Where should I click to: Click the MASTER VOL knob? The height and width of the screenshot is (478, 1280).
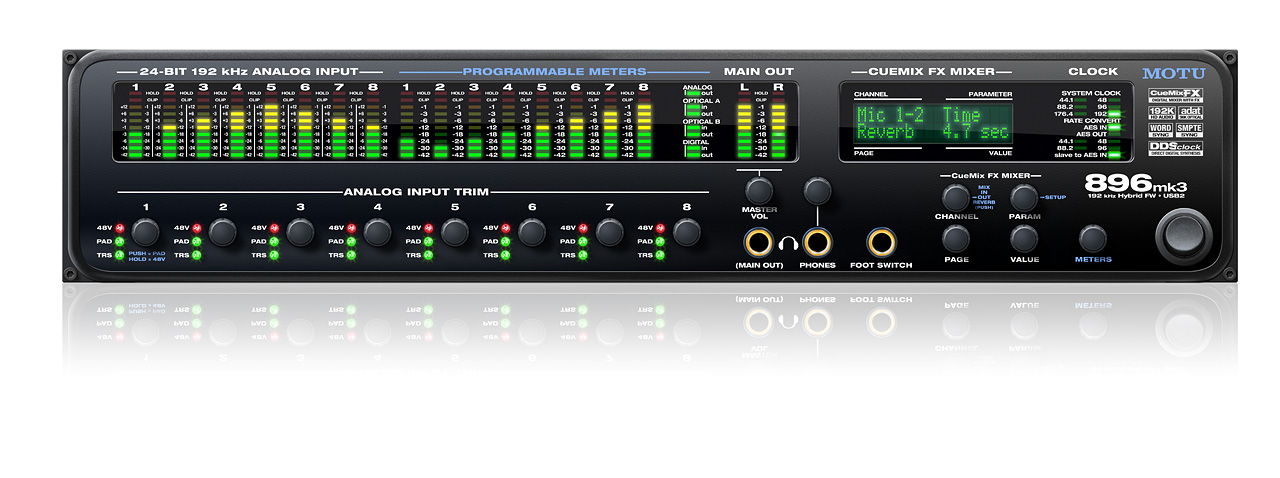(x=759, y=190)
